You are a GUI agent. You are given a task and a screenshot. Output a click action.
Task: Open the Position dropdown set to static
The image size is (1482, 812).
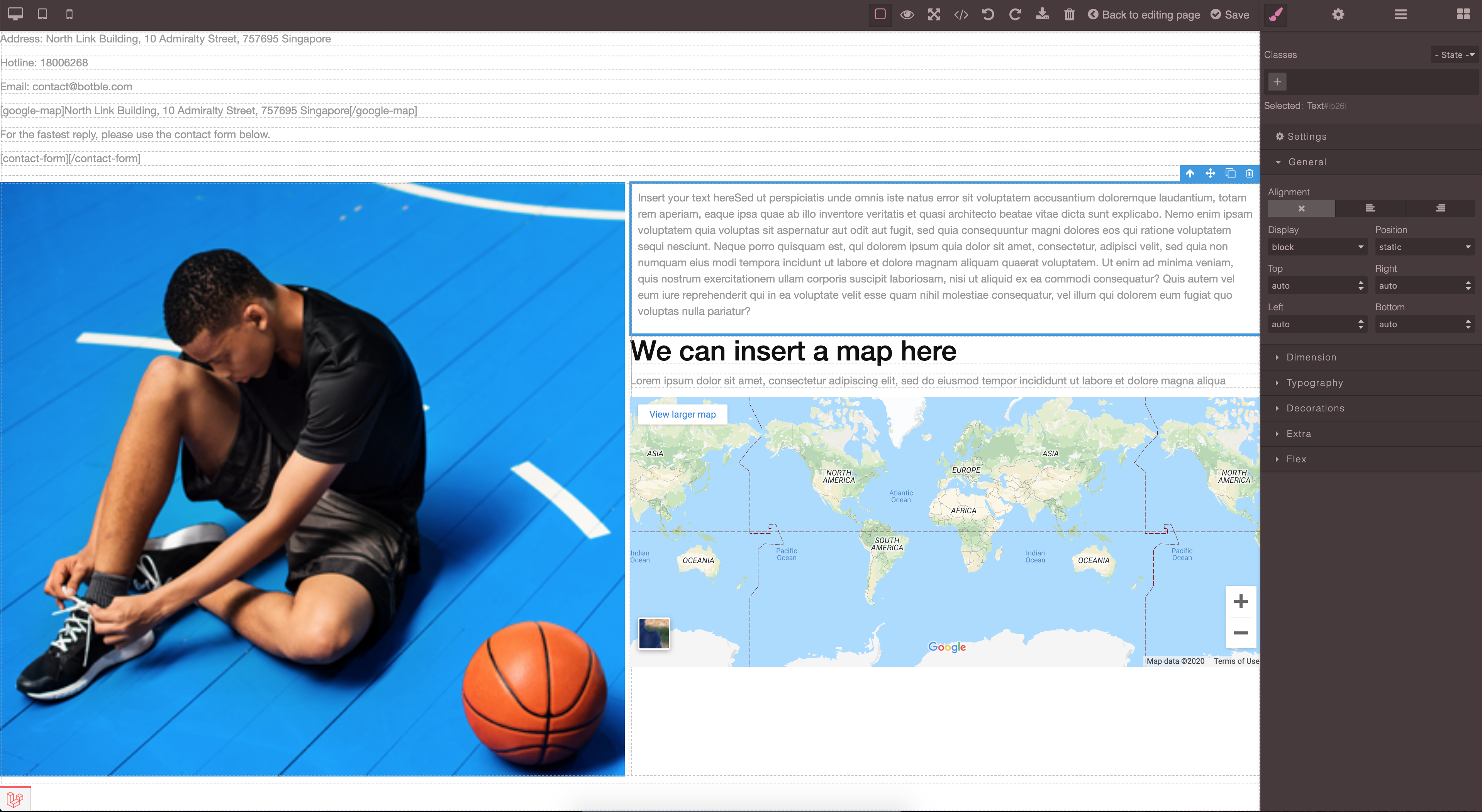coord(1424,247)
